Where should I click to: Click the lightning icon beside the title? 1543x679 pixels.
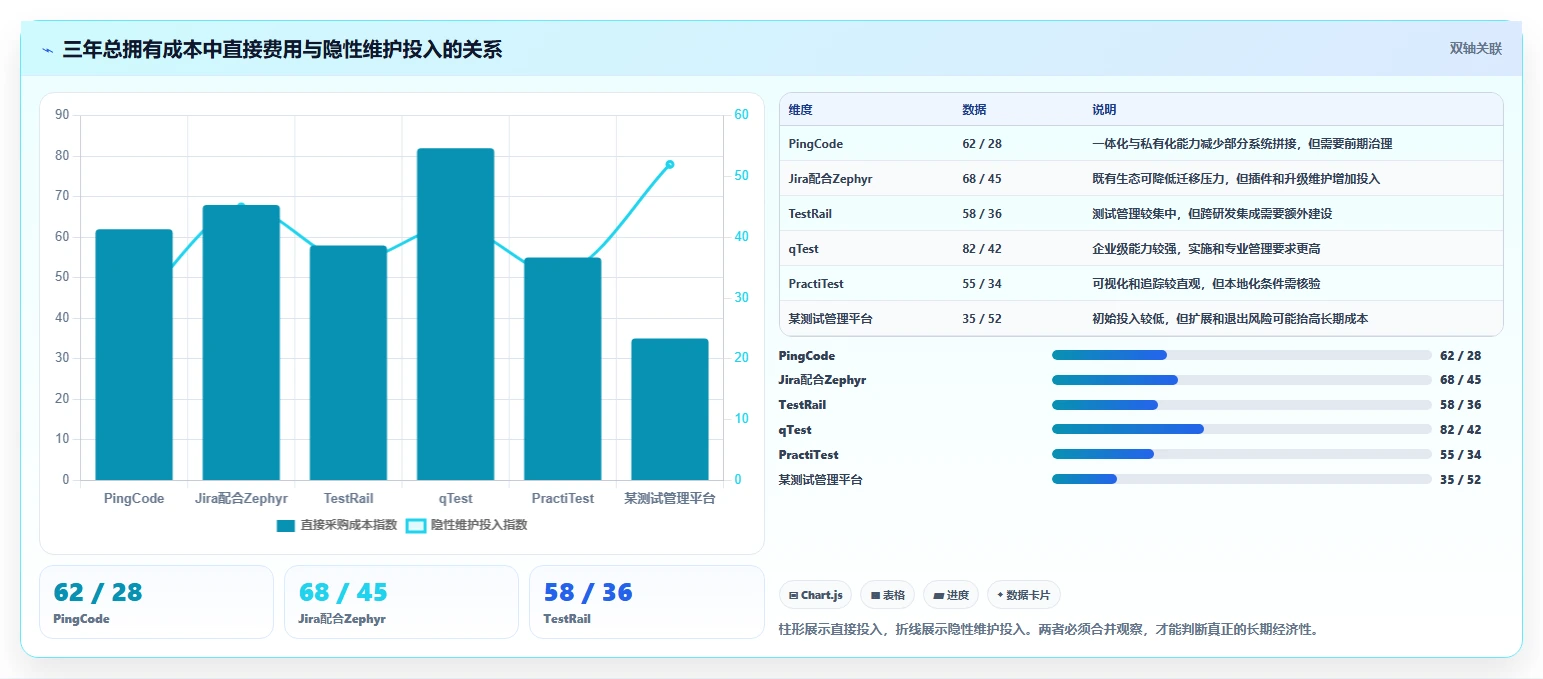47,49
